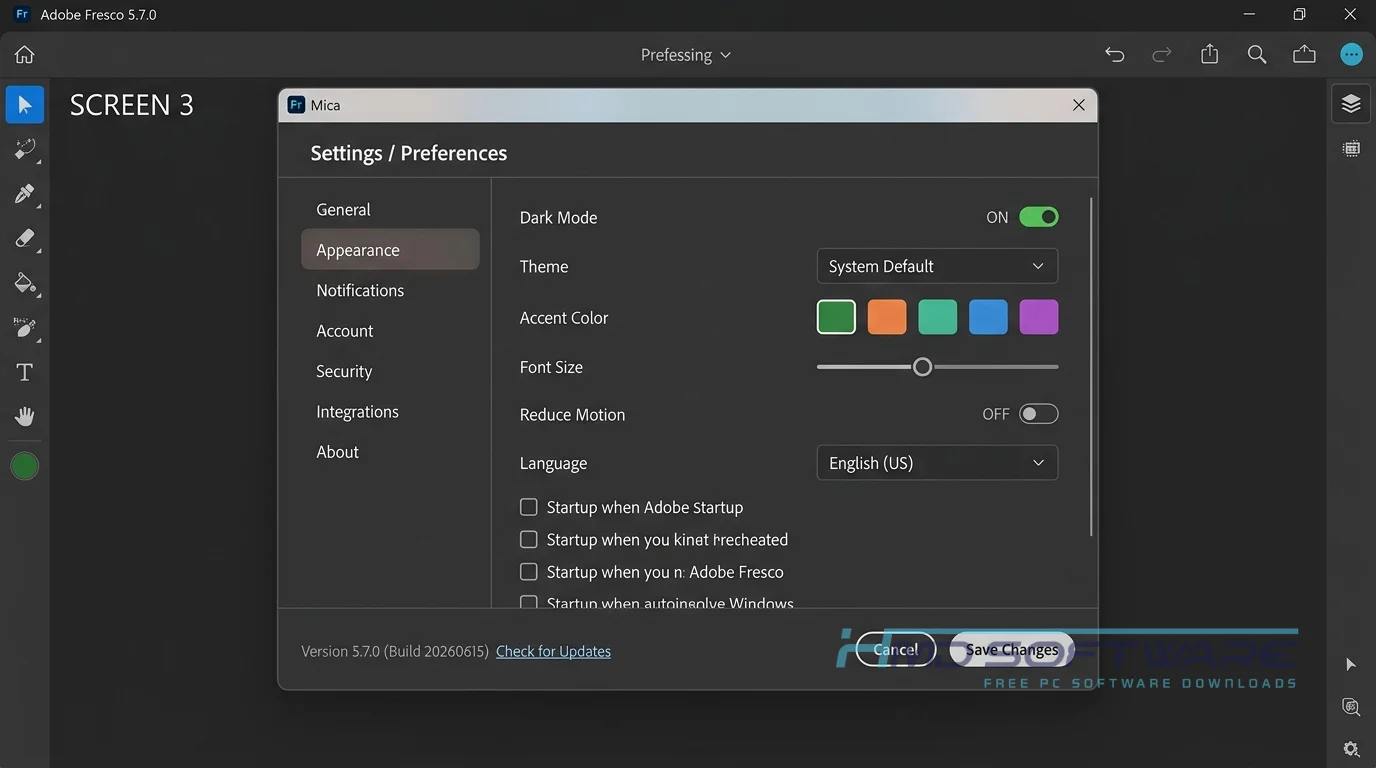
Task: Click the Fr logo in Mica dialog title
Action: [296, 105]
